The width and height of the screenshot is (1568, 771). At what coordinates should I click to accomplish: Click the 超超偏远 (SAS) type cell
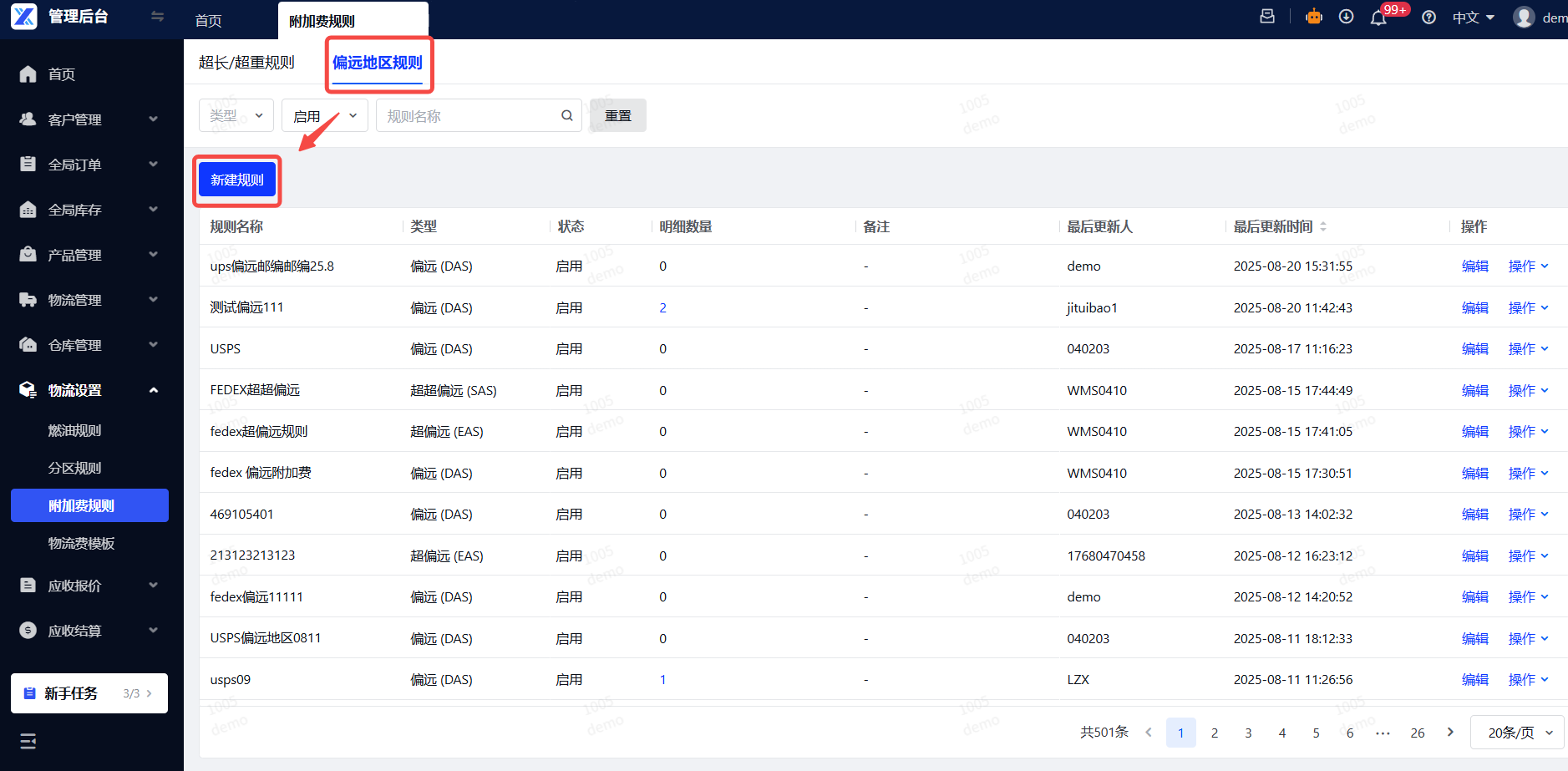pyautogui.click(x=454, y=391)
